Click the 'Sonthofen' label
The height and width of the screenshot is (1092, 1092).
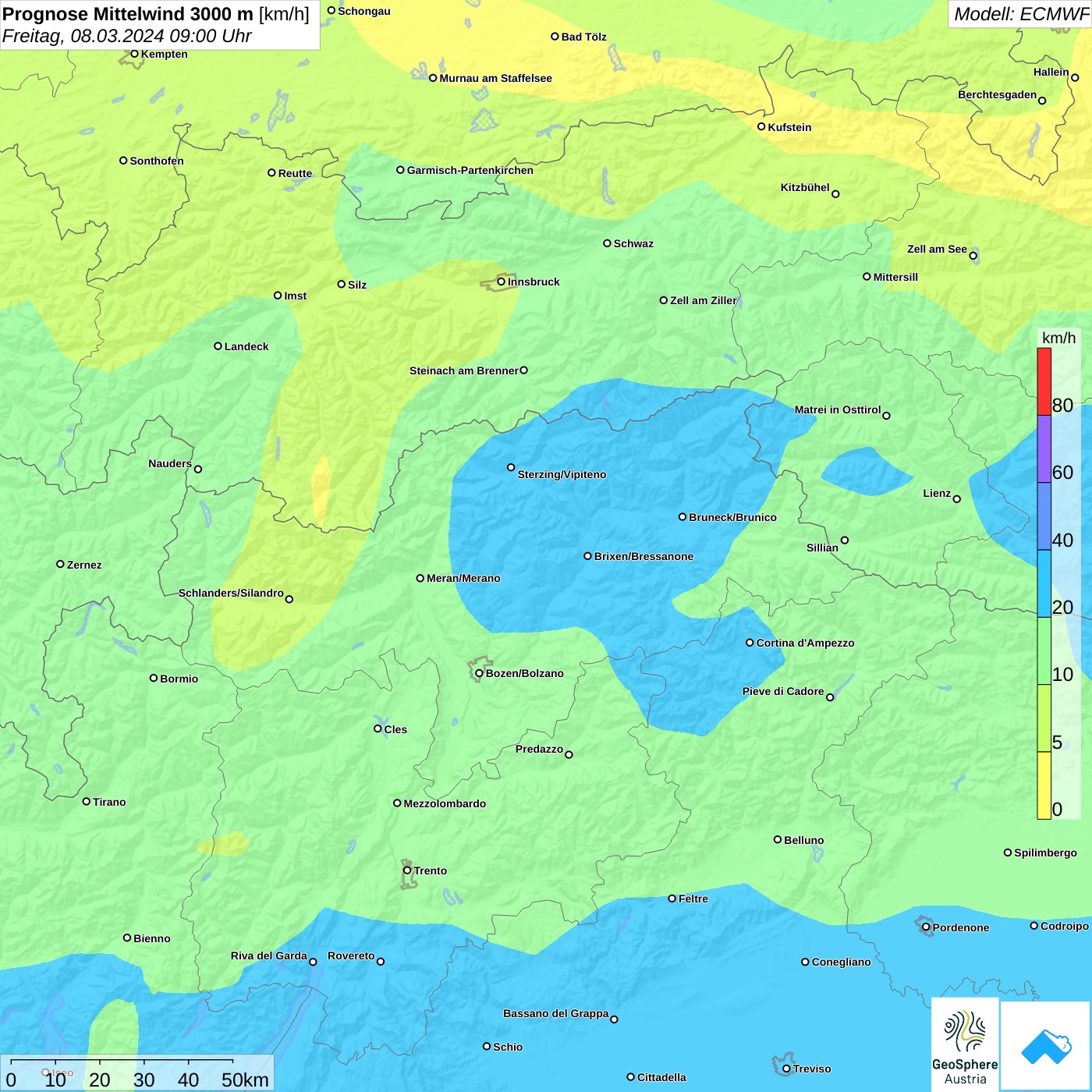coord(157,161)
